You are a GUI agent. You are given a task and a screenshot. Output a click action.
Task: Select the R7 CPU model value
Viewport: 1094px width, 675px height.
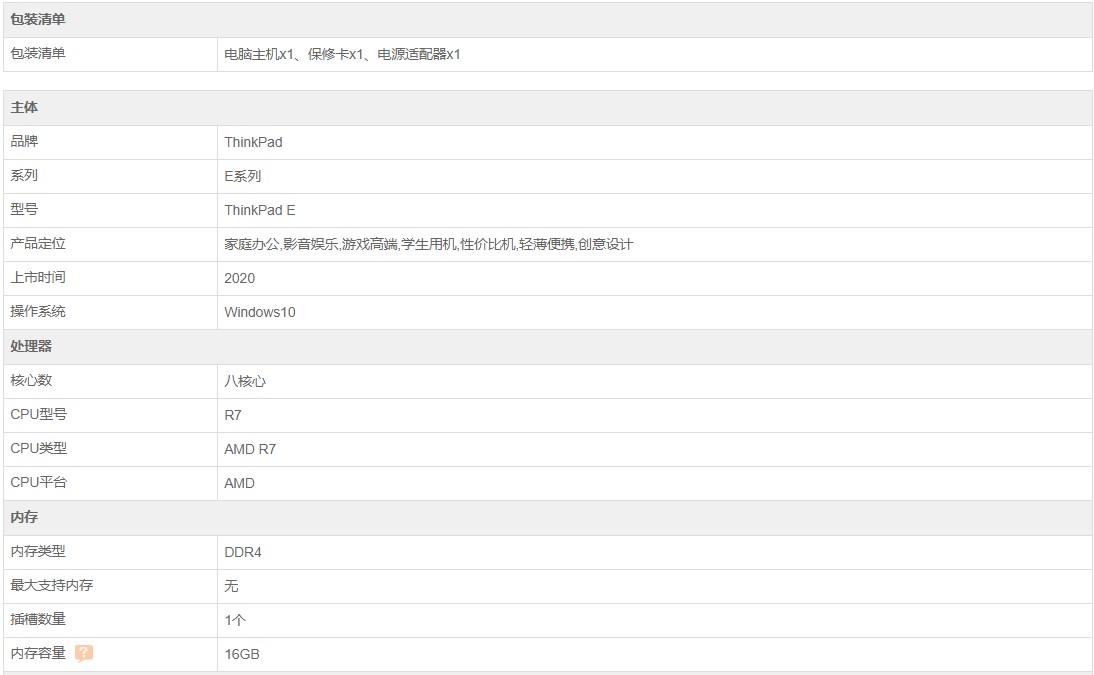click(233, 415)
